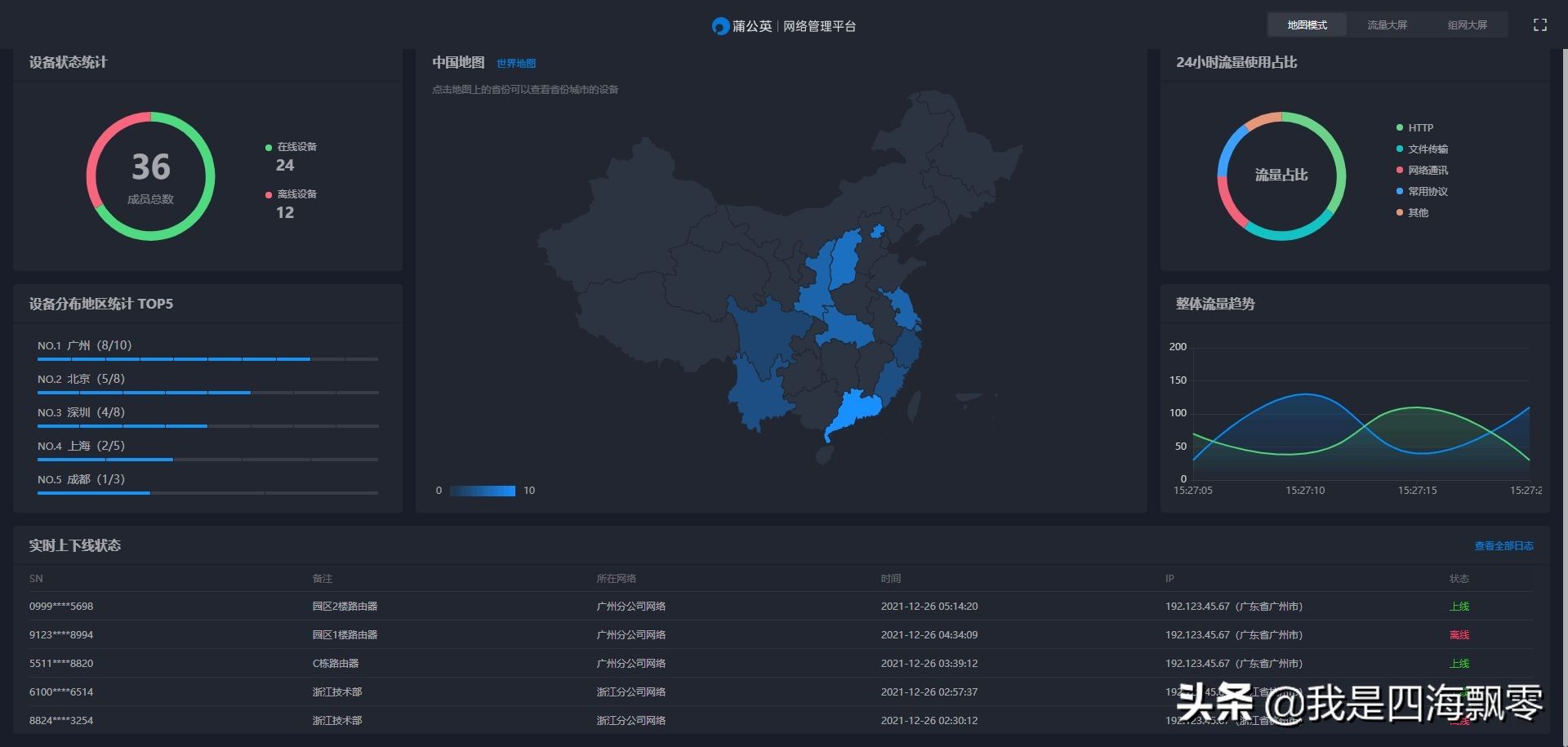Open 查看全部日志 link

[1503, 546]
